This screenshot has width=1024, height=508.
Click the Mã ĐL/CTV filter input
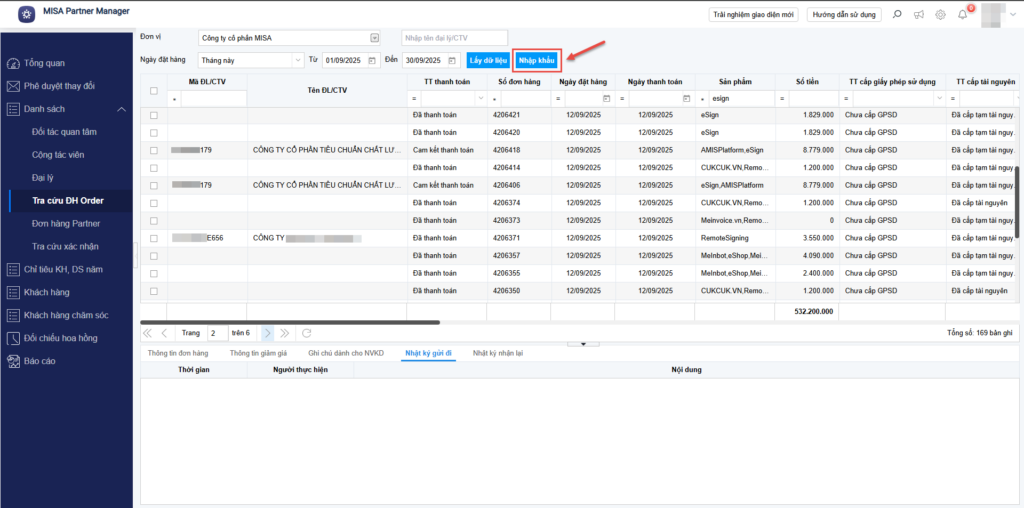pos(214,99)
